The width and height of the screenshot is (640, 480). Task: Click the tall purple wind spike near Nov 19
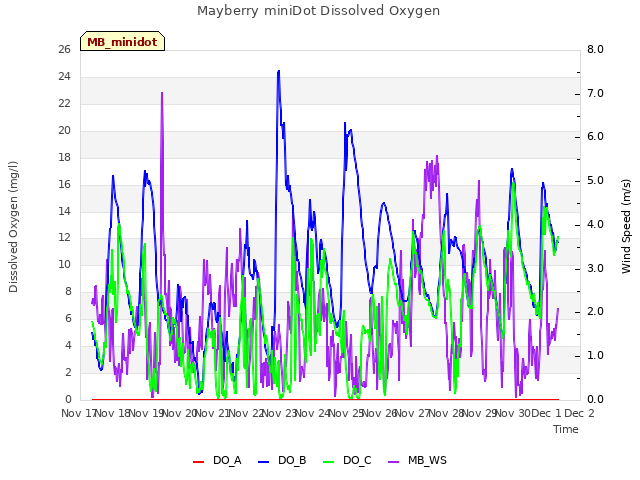(162, 93)
